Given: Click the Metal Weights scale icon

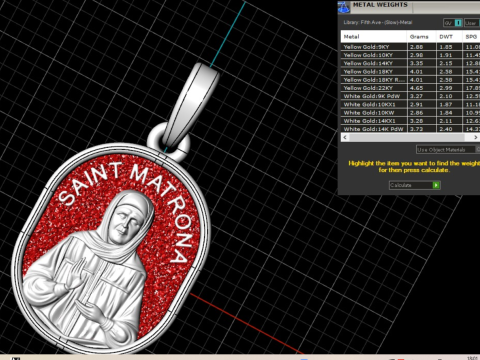Looking at the screenshot, I should point(344,7).
